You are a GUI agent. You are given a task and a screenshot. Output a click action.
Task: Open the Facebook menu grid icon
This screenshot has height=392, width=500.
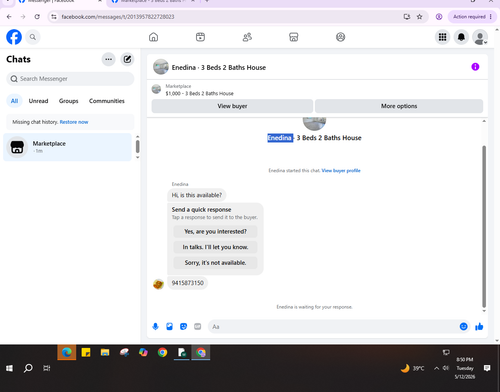pyautogui.click(x=442, y=37)
